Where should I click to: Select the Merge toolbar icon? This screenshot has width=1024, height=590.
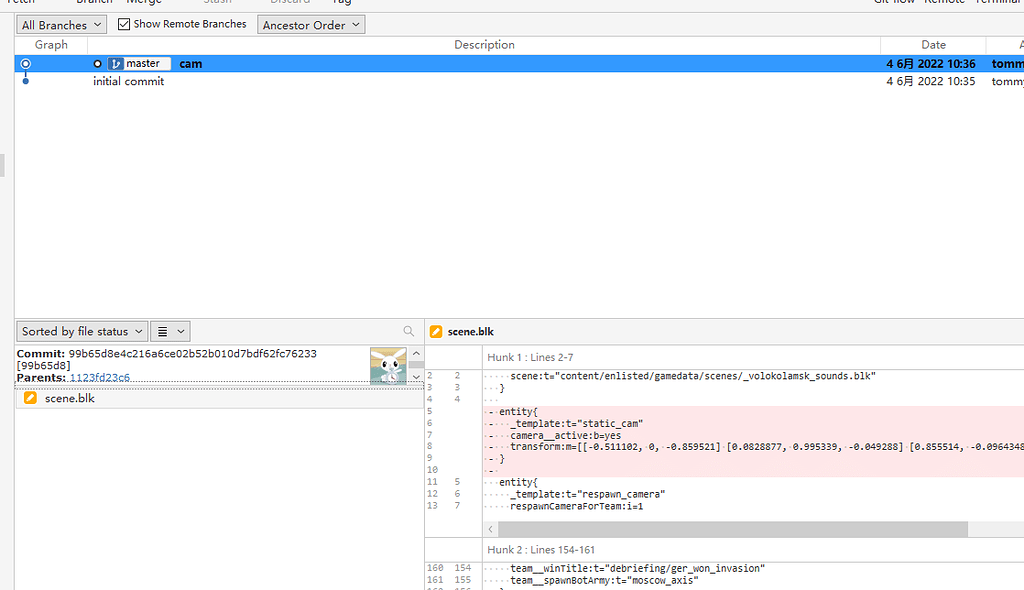click(145, 3)
